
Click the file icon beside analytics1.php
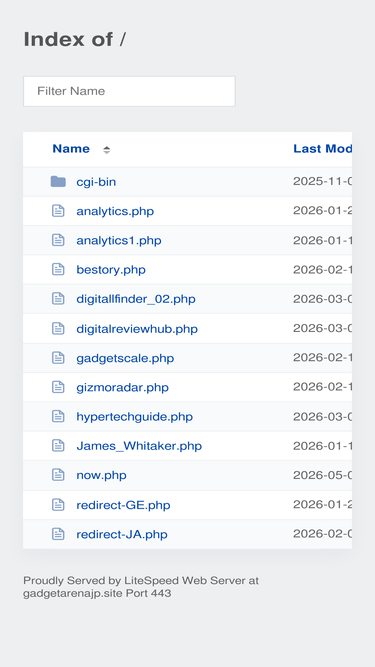pyautogui.click(x=58, y=240)
